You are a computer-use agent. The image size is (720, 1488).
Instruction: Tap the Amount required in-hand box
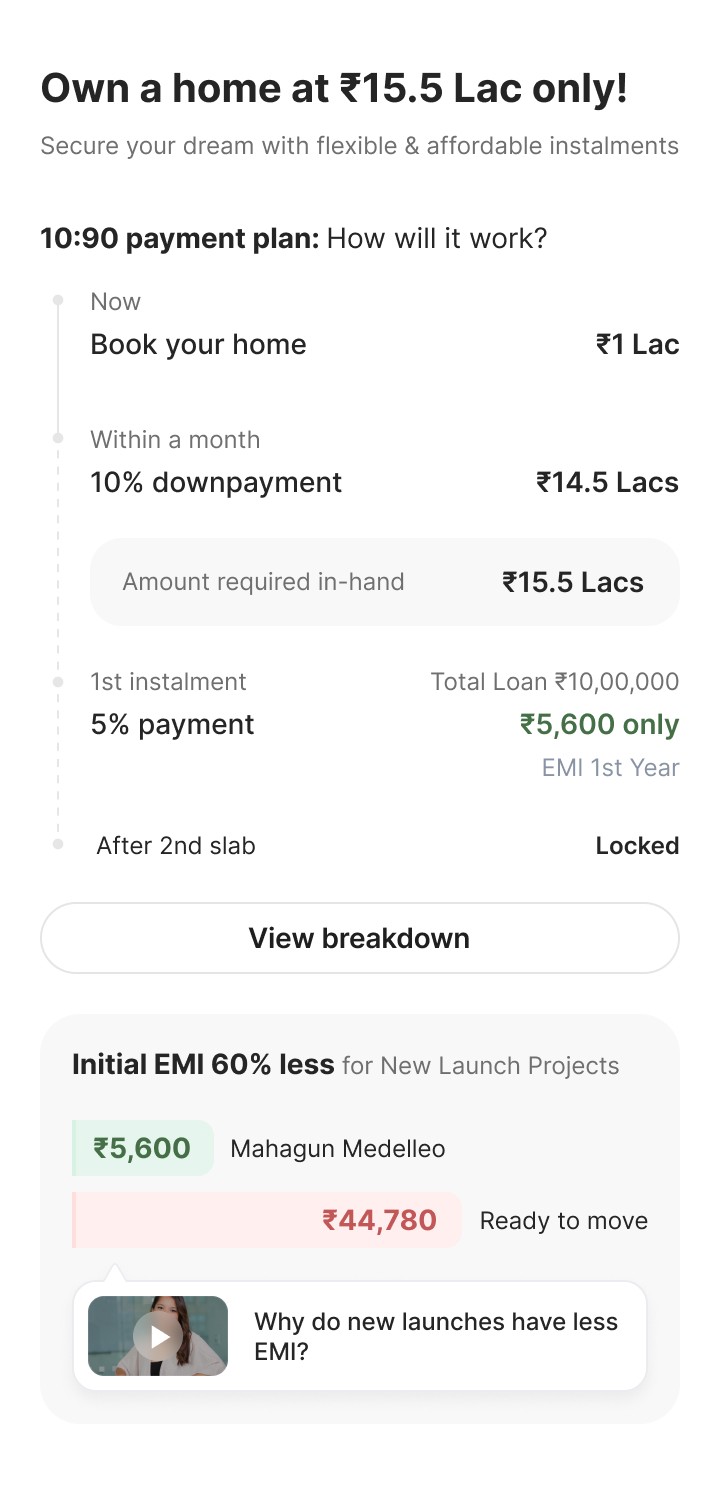tap(384, 582)
